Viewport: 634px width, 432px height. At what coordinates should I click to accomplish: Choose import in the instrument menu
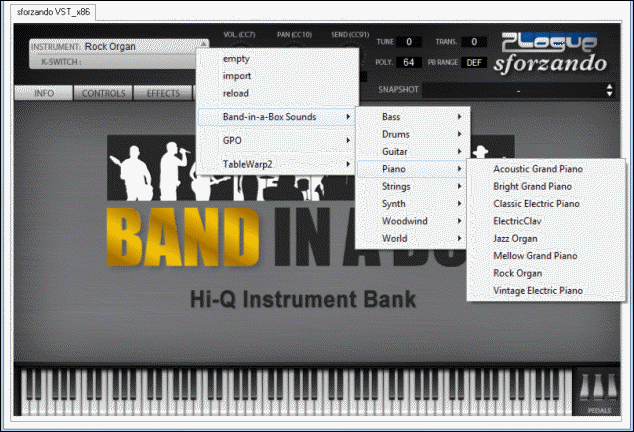pyautogui.click(x=277, y=76)
